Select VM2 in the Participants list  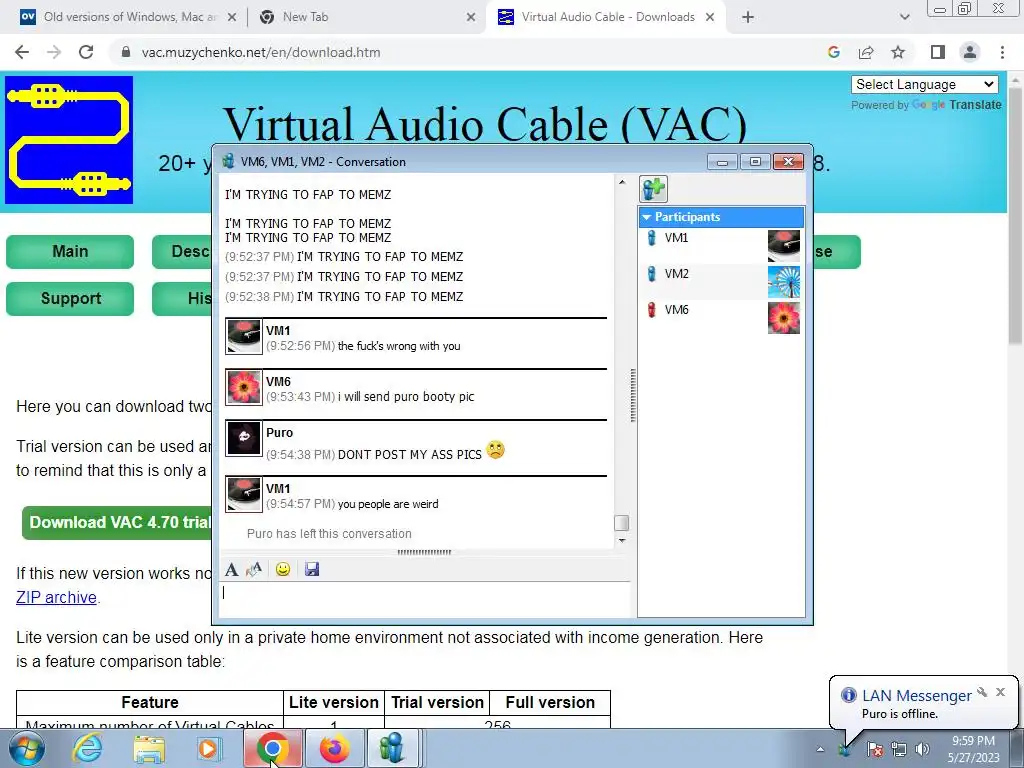721,281
